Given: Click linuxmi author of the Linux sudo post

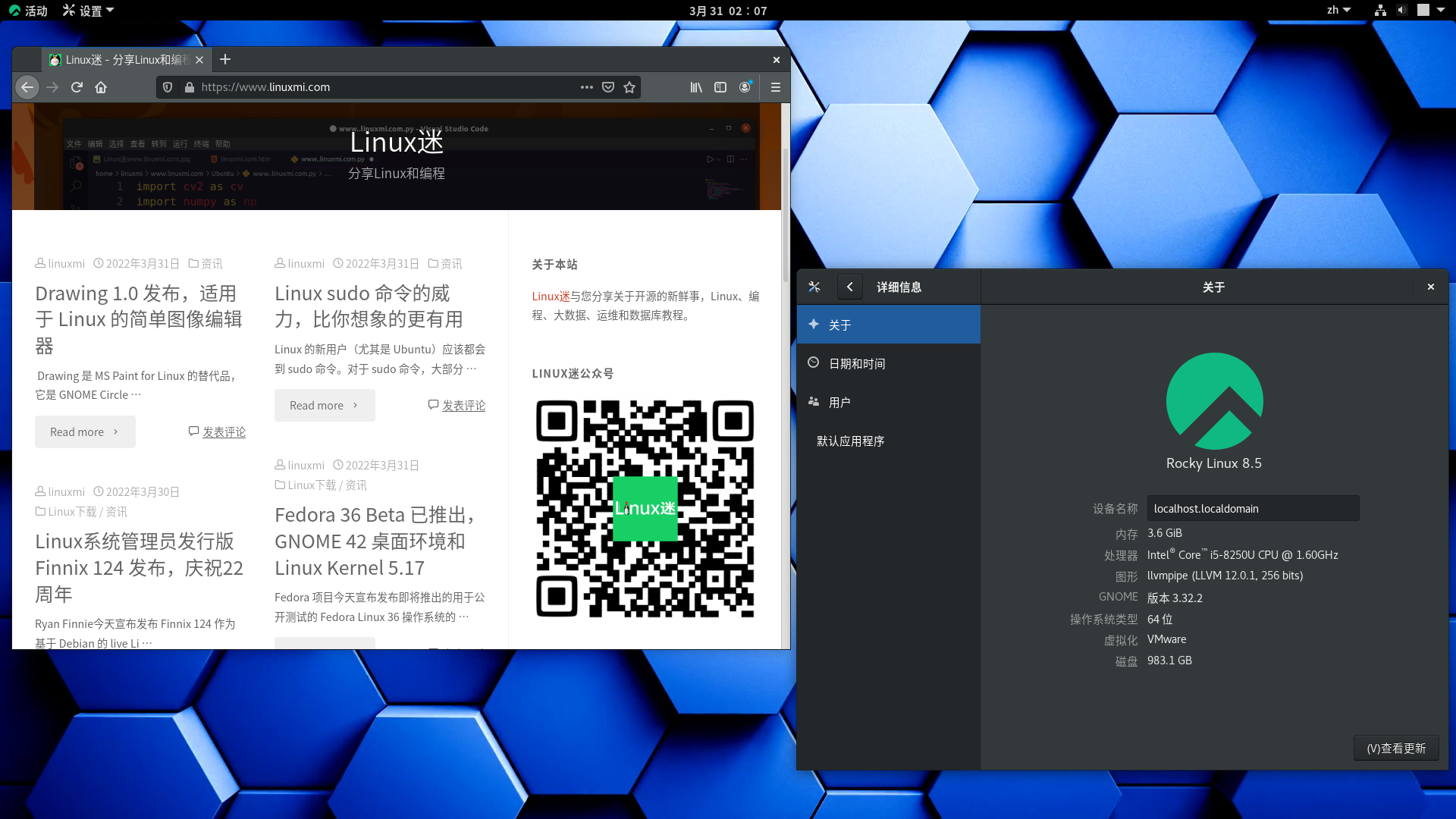Looking at the screenshot, I should [x=306, y=263].
